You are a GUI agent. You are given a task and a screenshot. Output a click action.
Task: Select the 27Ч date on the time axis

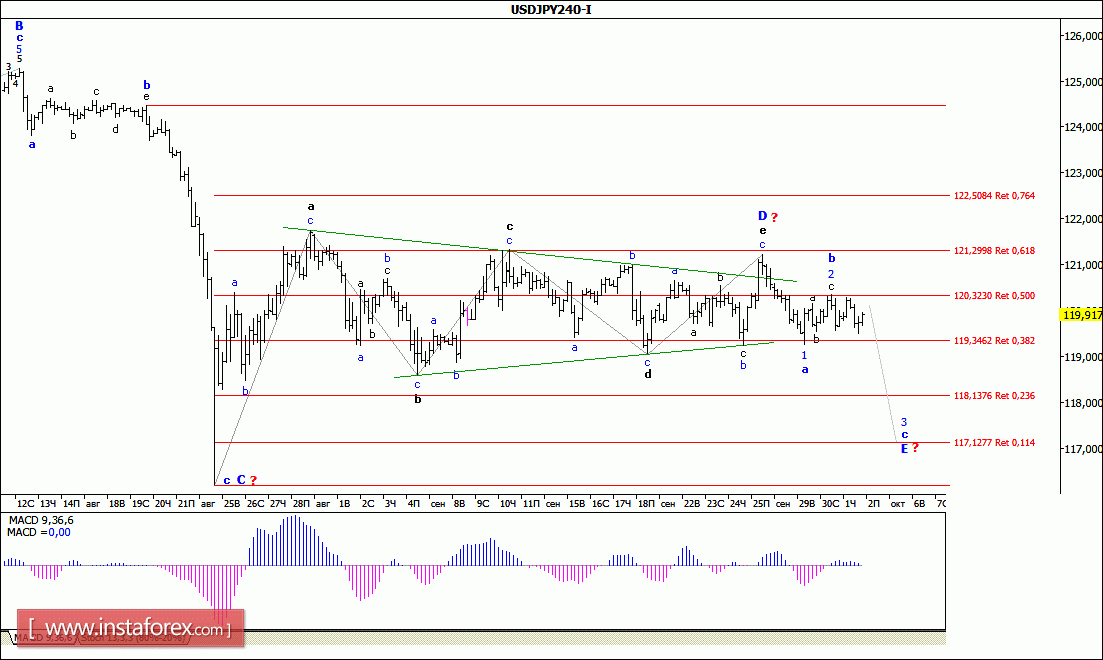tap(278, 503)
